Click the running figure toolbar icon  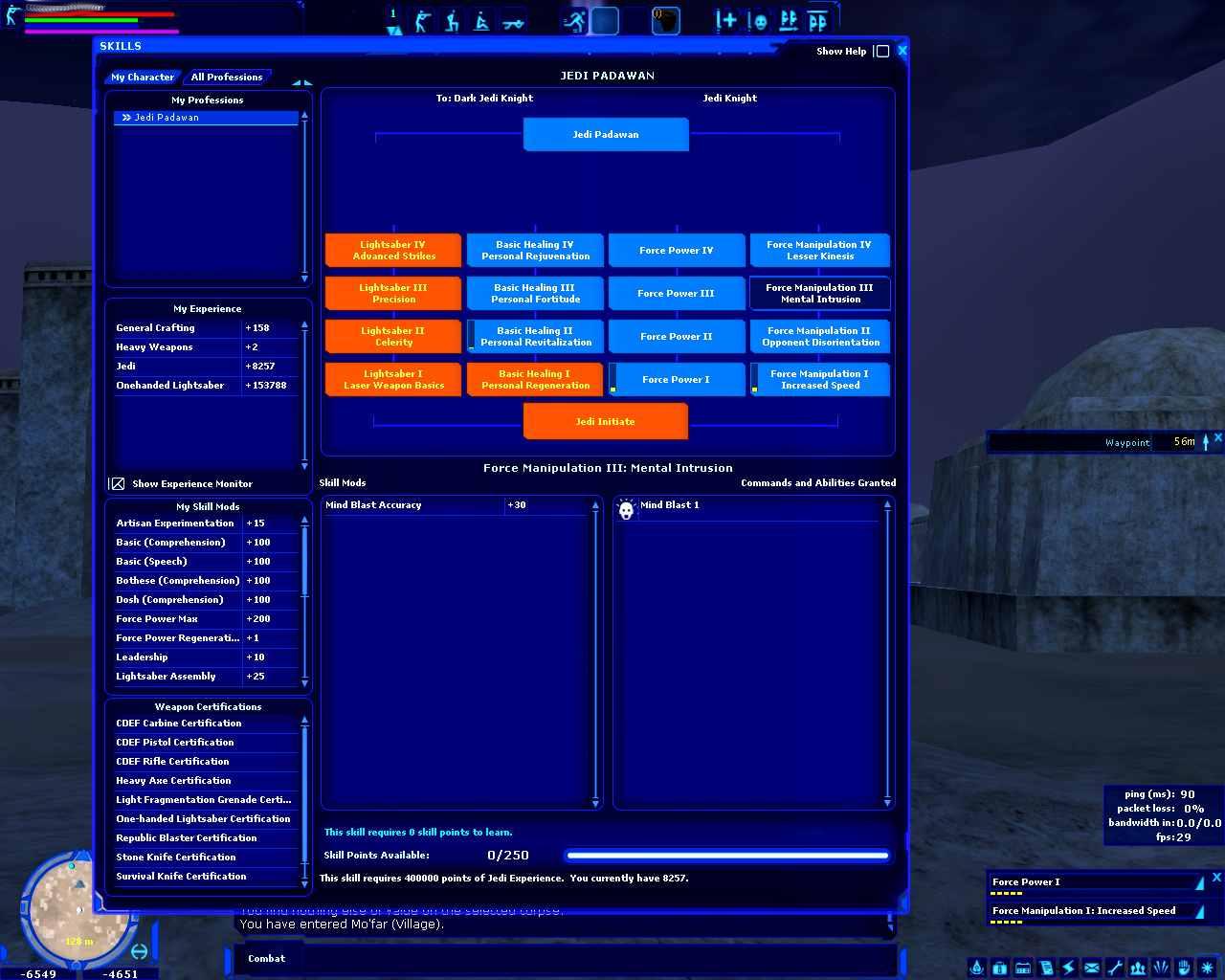(x=574, y=20)
